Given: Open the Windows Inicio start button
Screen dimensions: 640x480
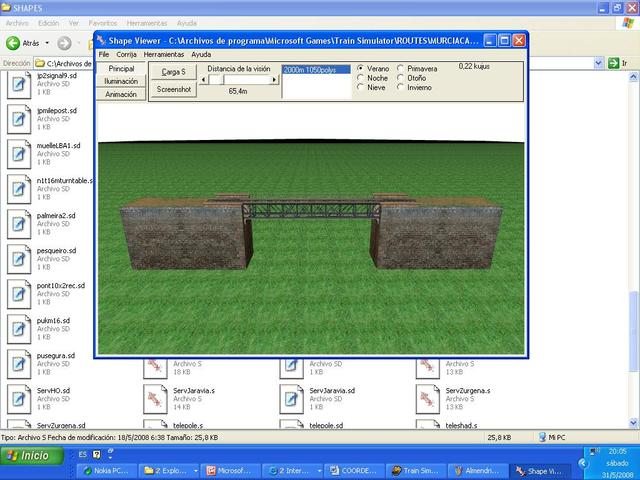Looking at the screenshot, I should [x=28, y=455].
